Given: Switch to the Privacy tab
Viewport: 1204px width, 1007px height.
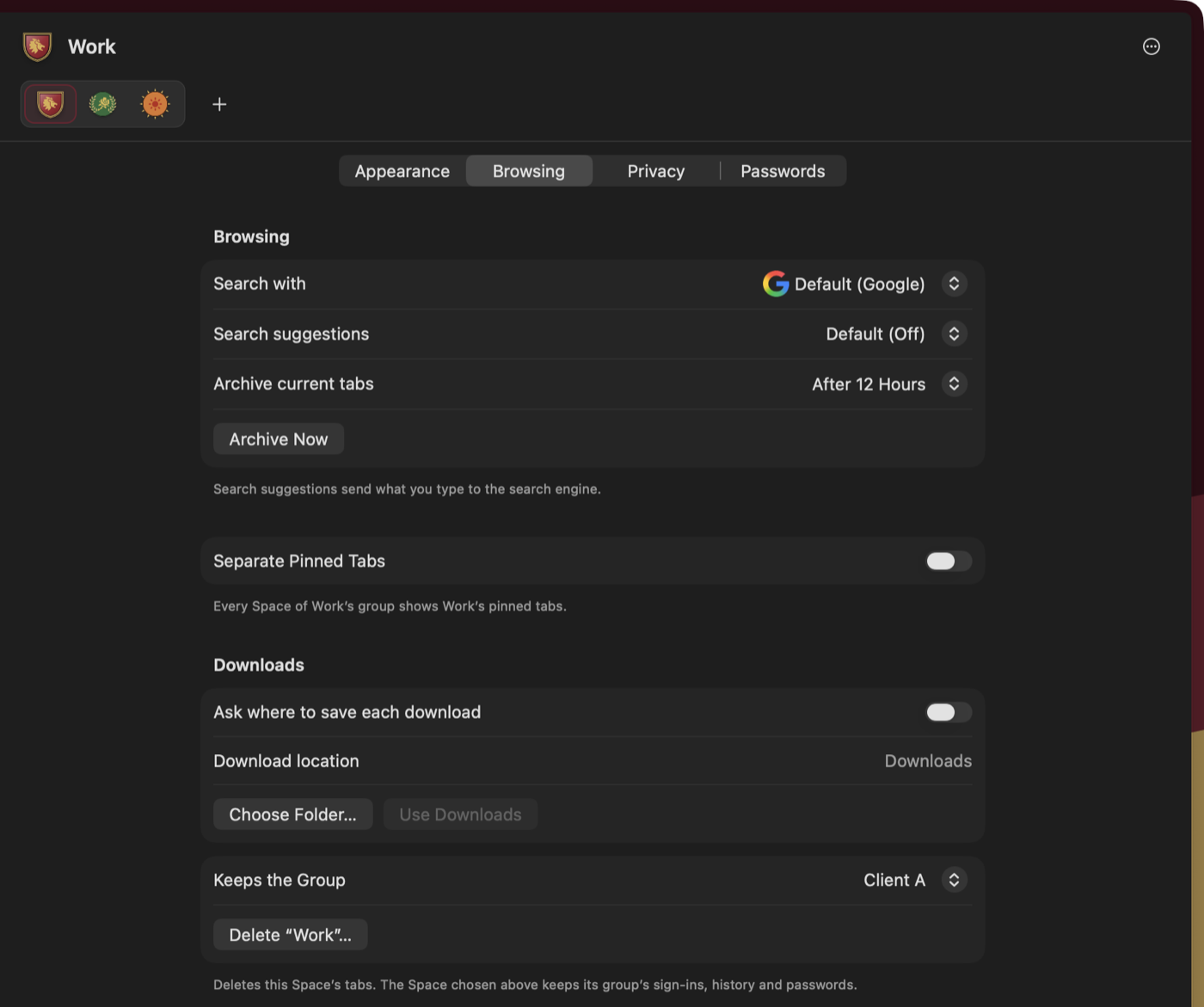Looking at the screenshot, I should (x=656, y=171).
